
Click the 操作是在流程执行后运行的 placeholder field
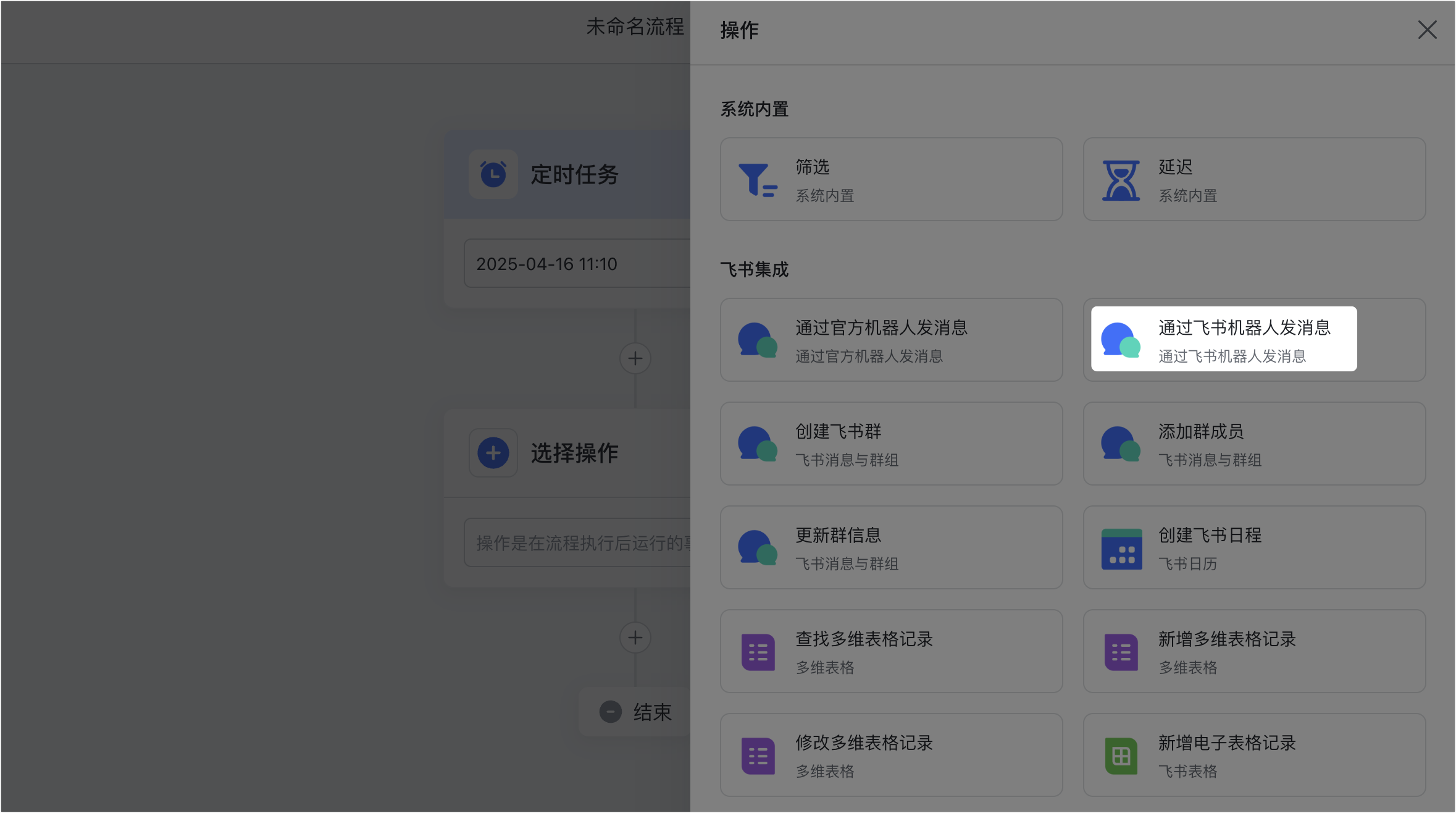point(577,542)
